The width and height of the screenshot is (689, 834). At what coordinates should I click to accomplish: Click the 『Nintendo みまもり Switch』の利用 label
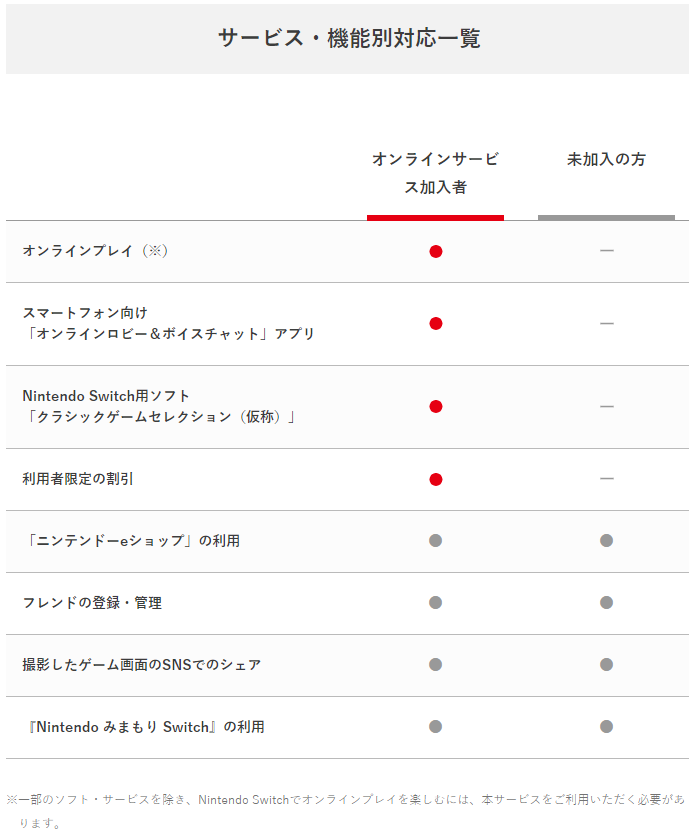pyautogui.click(x=146, y=727)
